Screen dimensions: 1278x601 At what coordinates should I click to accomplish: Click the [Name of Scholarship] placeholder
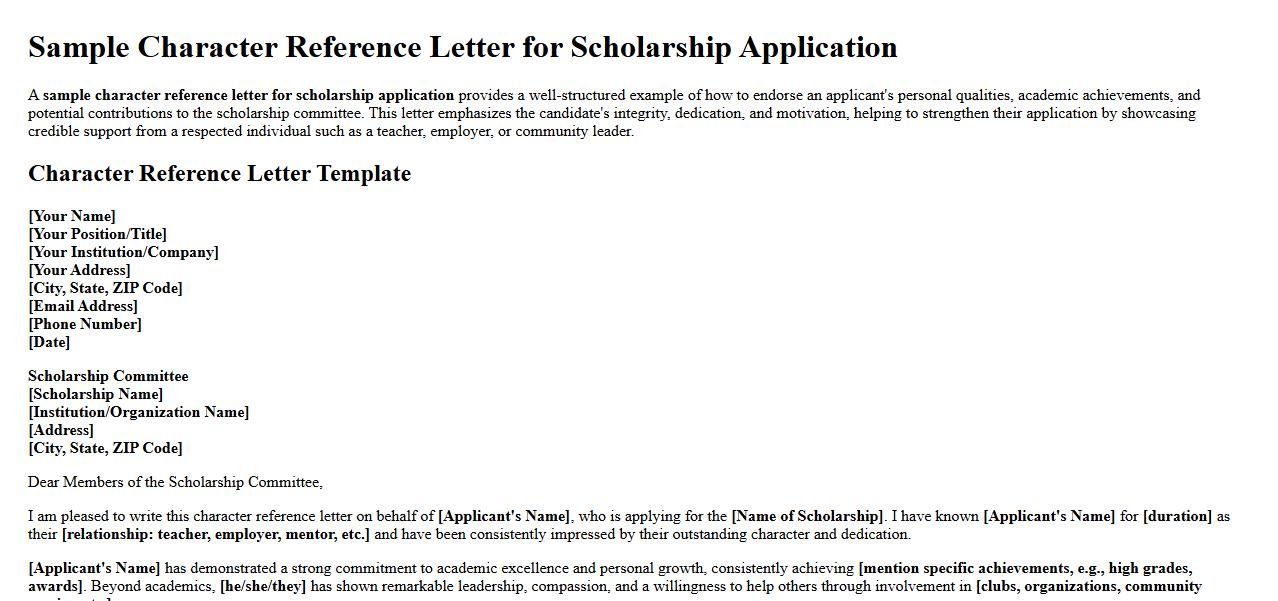808,516
